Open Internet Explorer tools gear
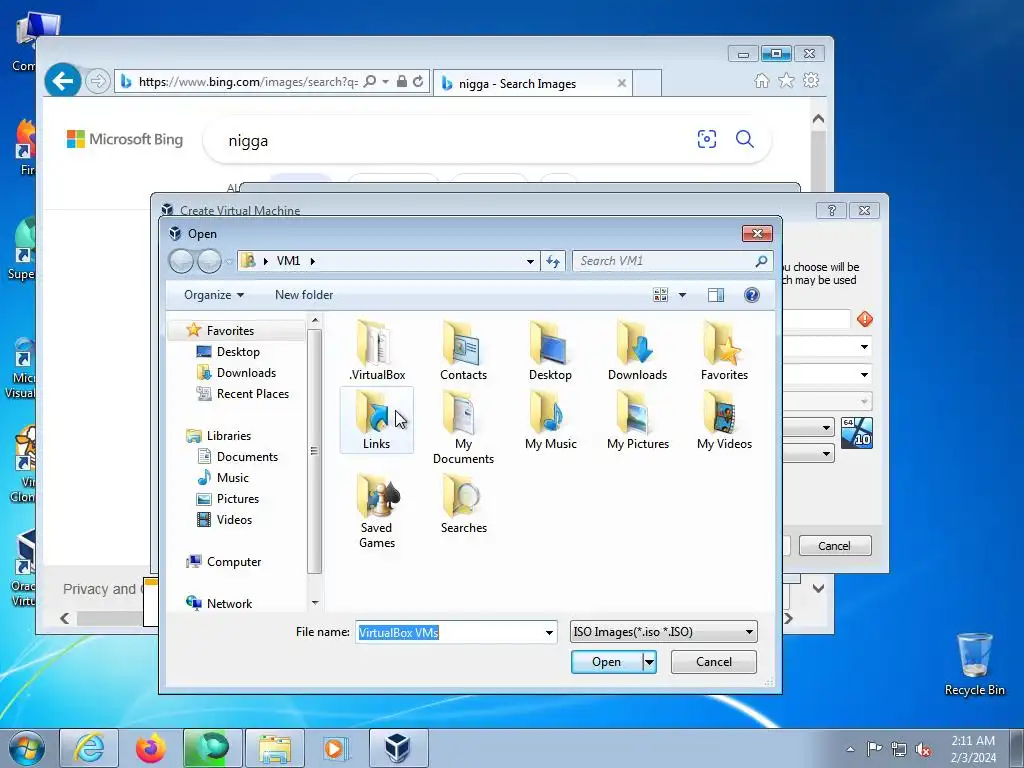The height and width of the screenshot is (768, 1024). 811,80
